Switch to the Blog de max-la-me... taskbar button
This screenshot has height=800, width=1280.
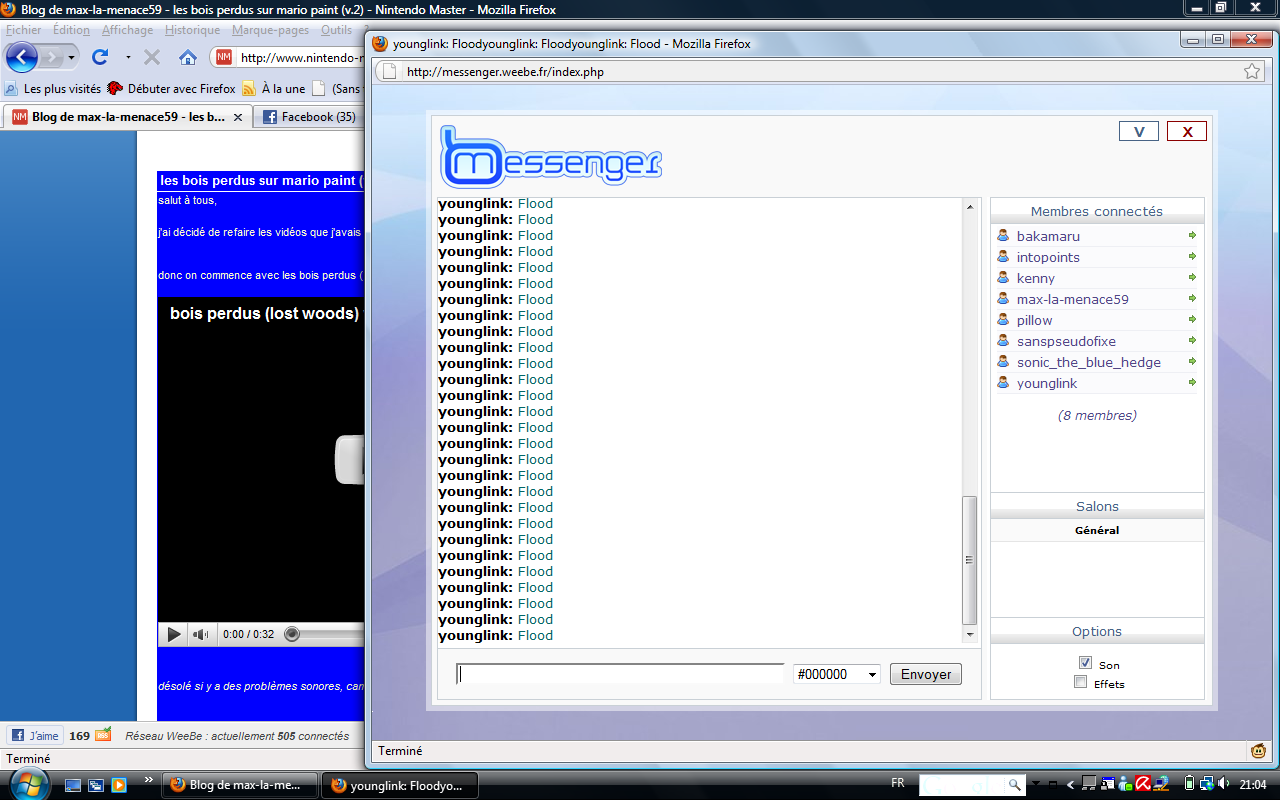[x=240, y=785]
